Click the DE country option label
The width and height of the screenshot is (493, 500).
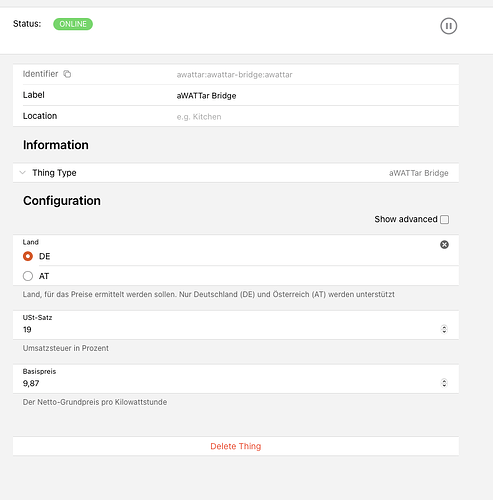pos(44,256)
